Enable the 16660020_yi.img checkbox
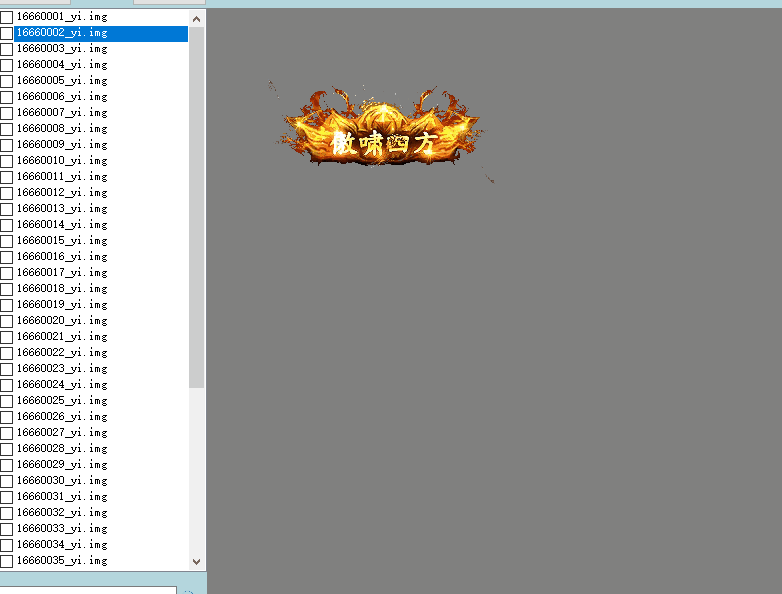The width and height of the screenshot is (782, 594). click(6, 321)
